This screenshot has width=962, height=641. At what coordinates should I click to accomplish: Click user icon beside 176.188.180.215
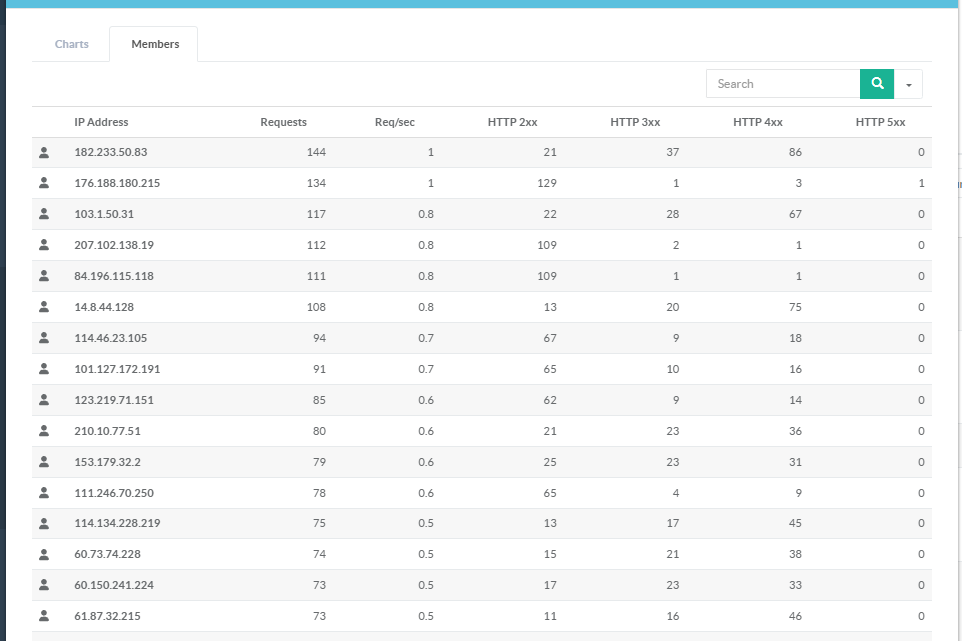(44, 184)
